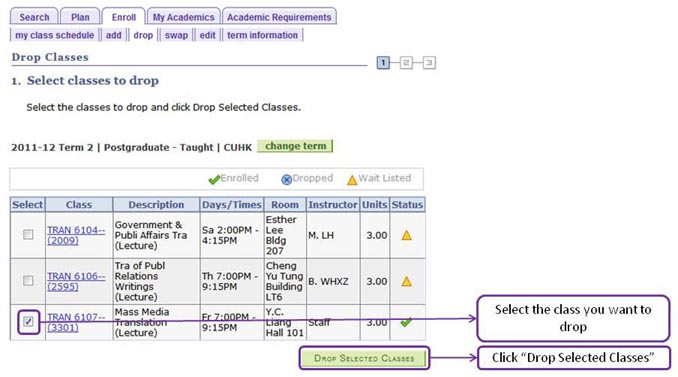The width and height of the screenshot is (678, 377).
Task: Click step 3 progress indicator
Action: pyautogui.click(x=429, y=63)
